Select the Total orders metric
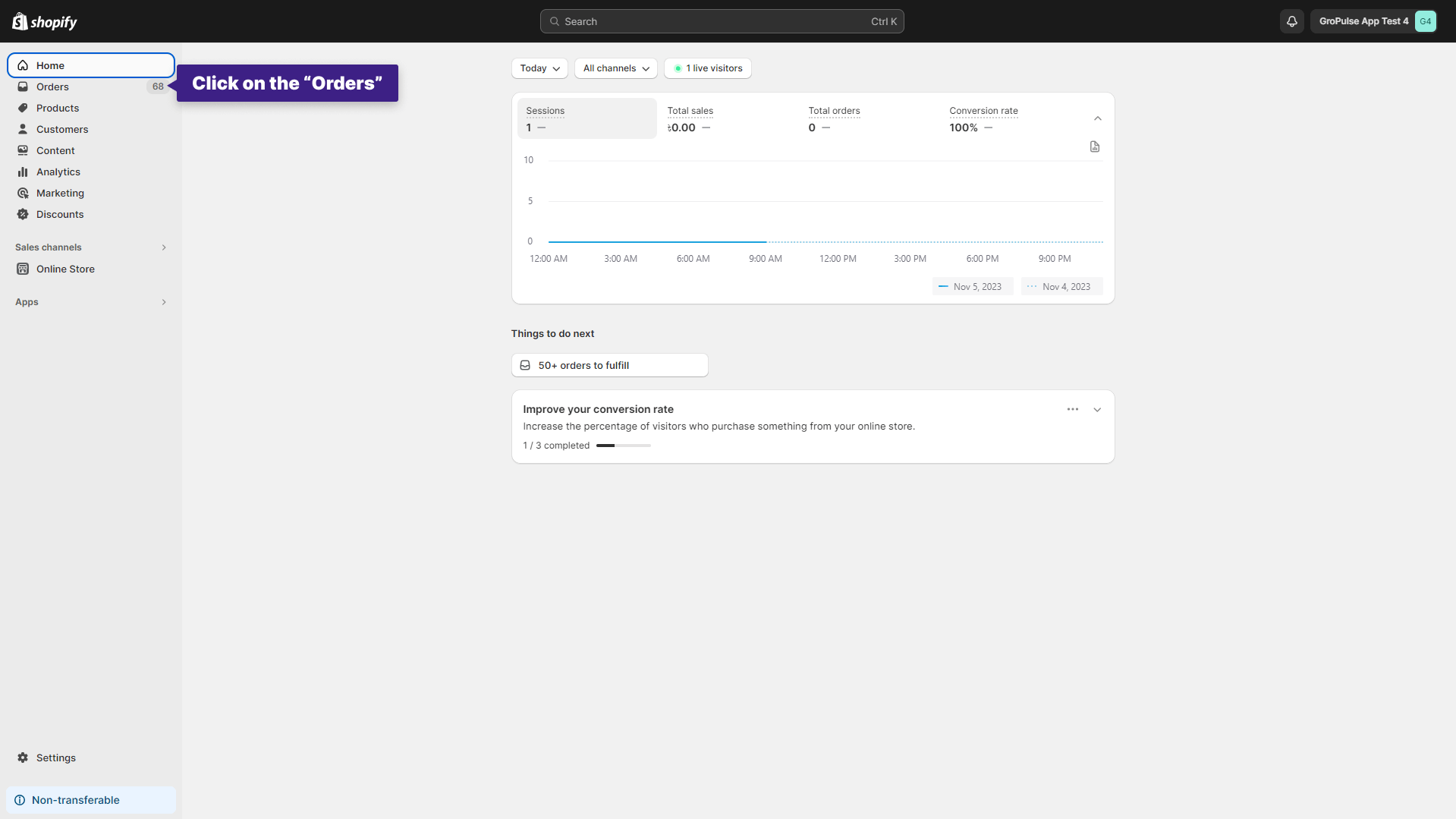 coord(870,118)
